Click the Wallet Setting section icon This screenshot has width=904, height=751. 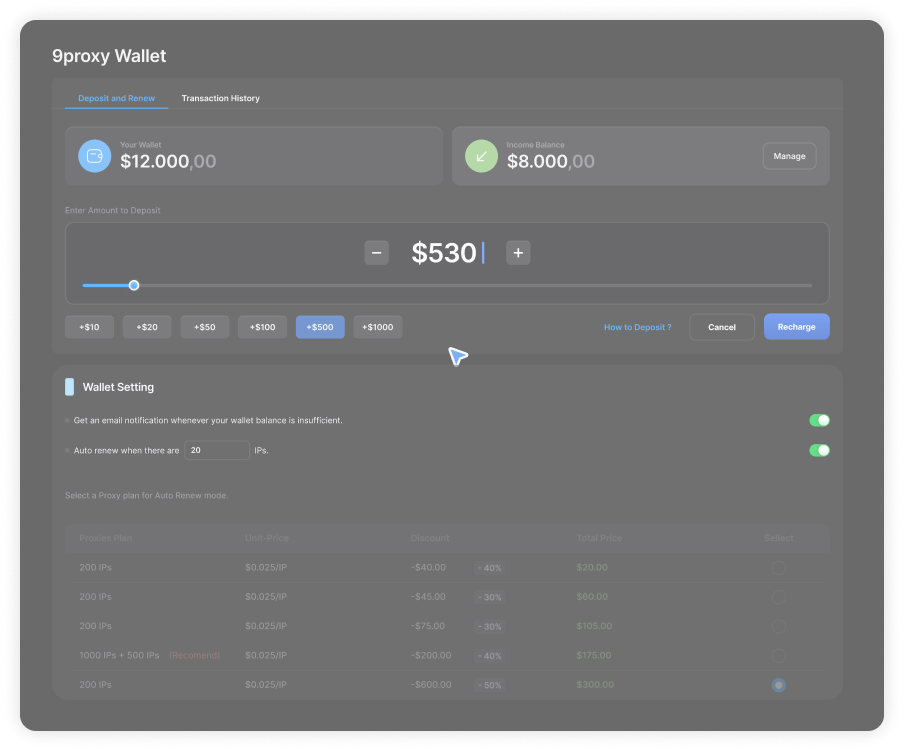[69, 387]
